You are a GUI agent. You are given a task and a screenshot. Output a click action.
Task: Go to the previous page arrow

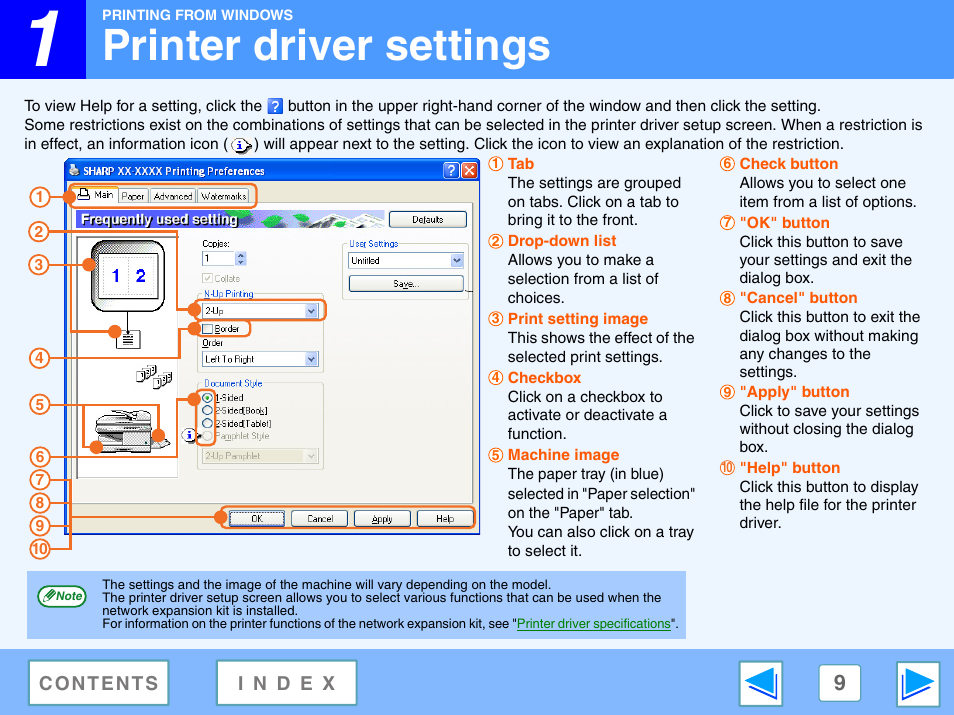click(761, 683)
